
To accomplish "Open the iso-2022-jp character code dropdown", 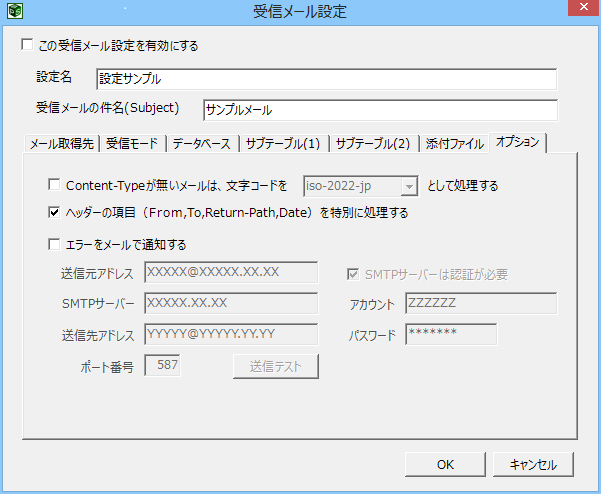I will point(409,187).
